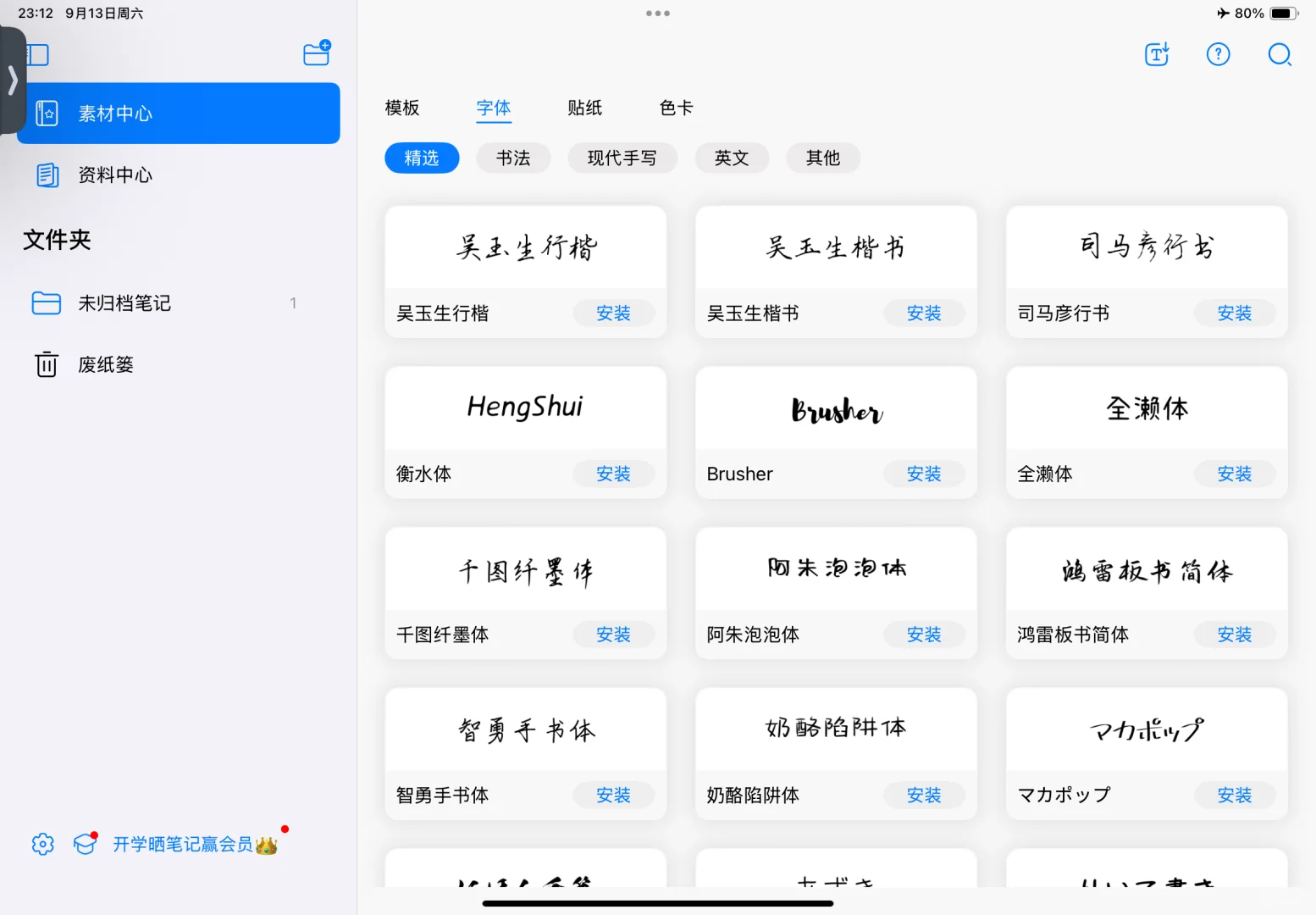
Task: Install the 司马彦行书 font
Action: (x=1235, y=313)
